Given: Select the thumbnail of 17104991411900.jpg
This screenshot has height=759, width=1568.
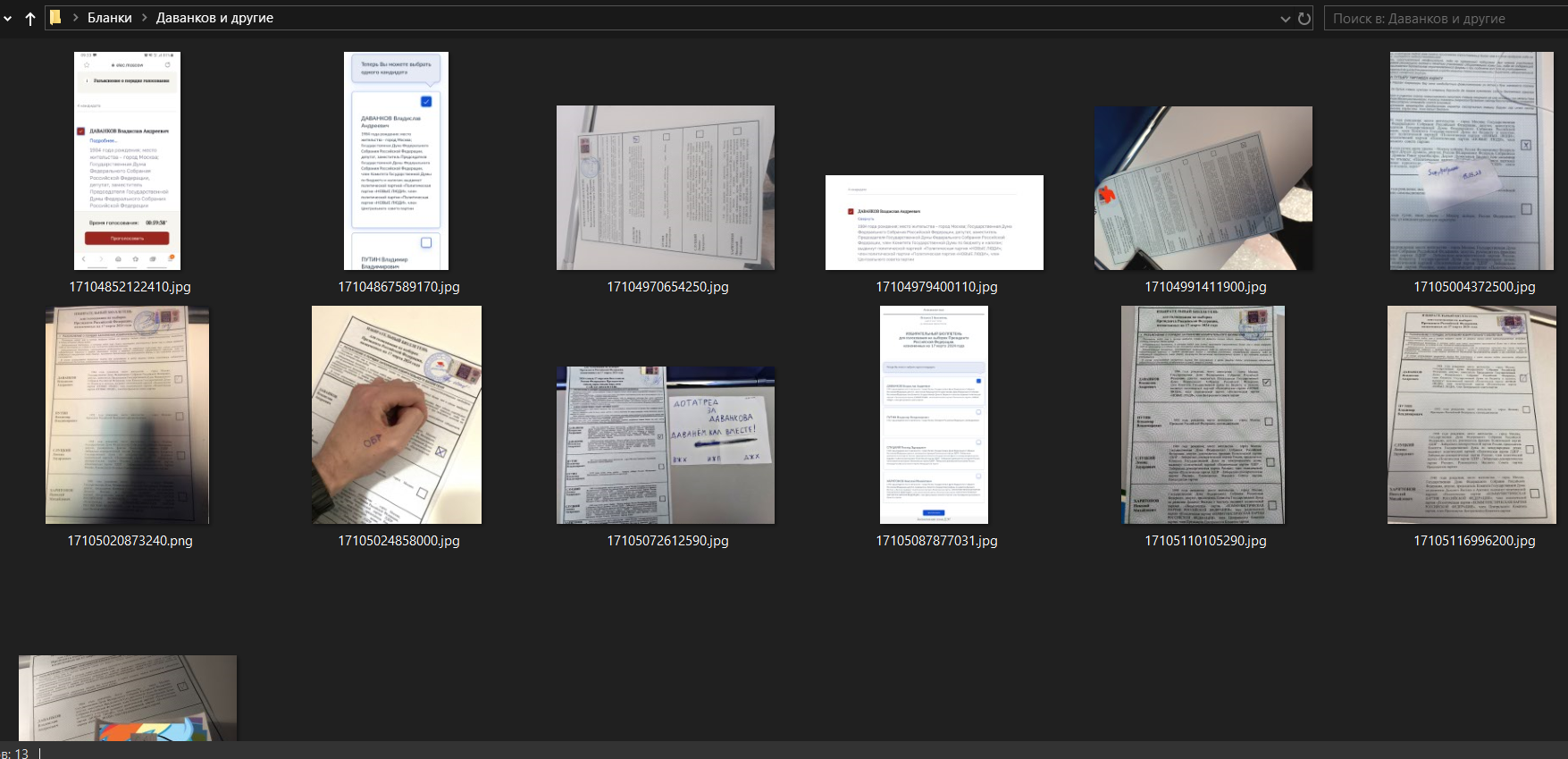Looking at the screenshot, I should [x=1203, y=188].
